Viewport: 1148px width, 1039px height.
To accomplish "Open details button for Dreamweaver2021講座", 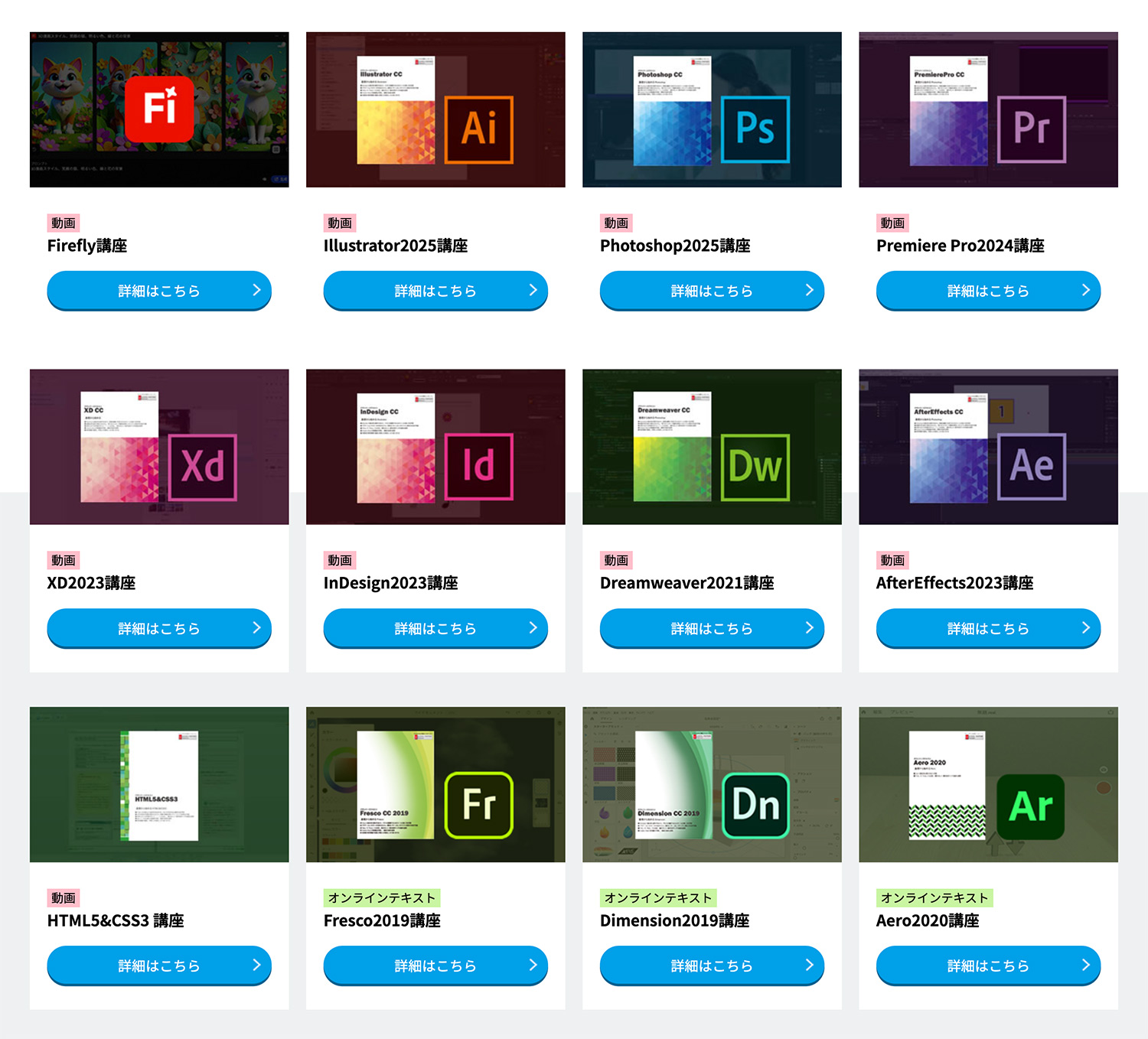I will pos(712,628).
